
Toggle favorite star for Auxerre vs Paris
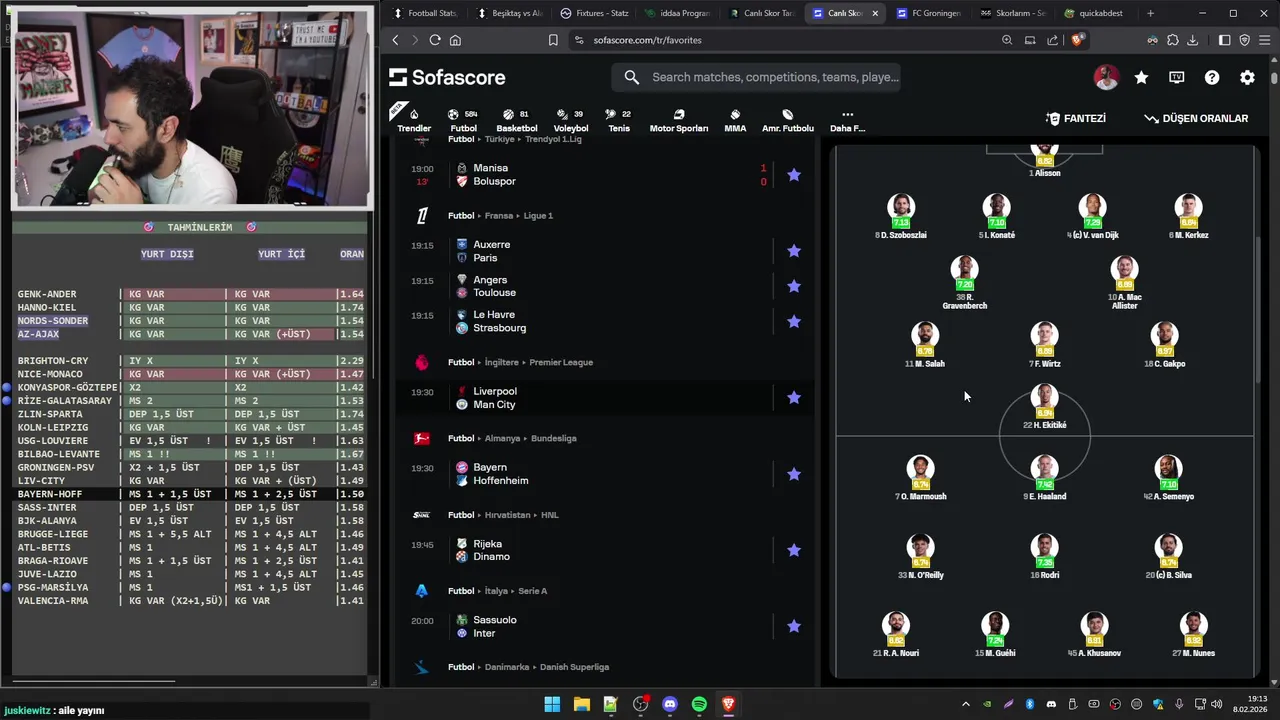(x=794, y=251)
